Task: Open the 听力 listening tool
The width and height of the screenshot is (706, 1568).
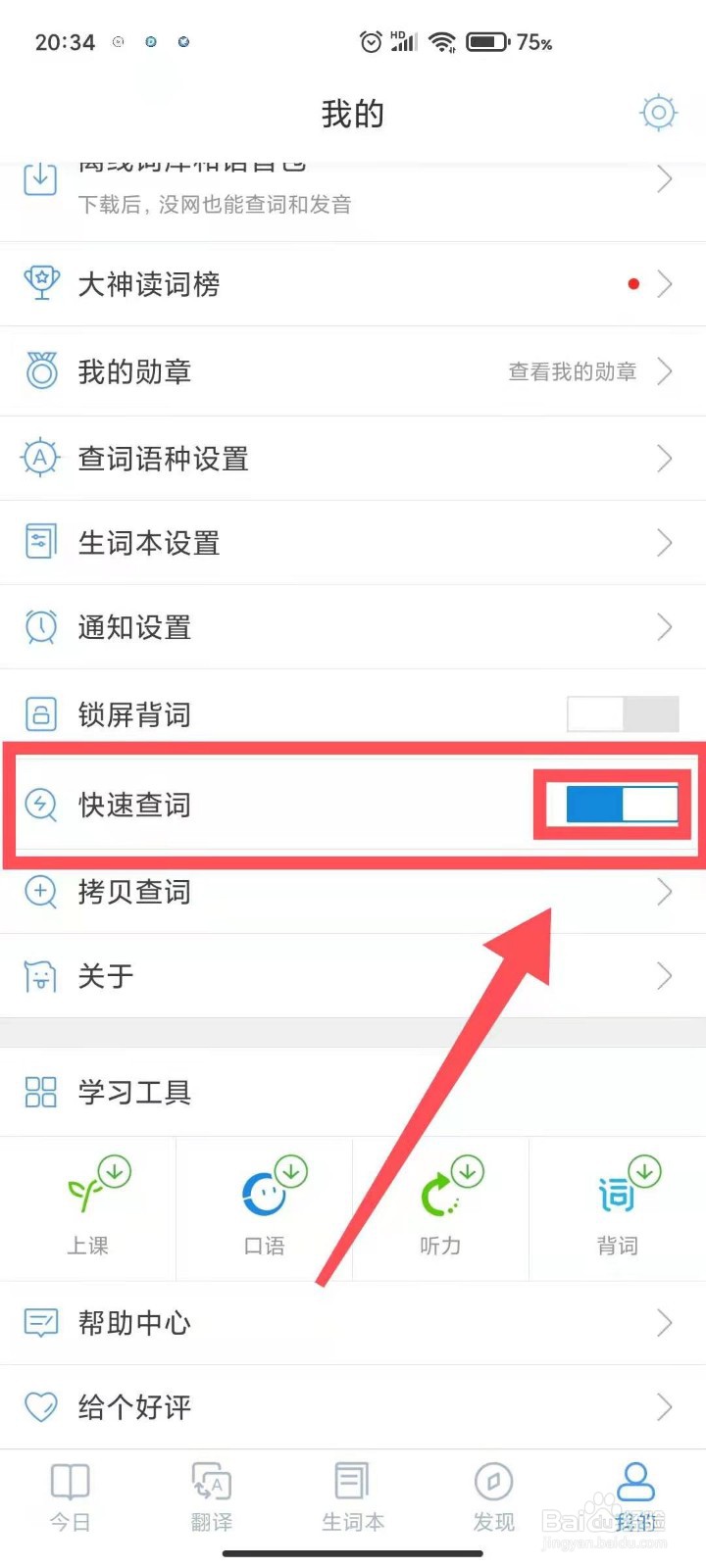Action: click(x=441, y=1207)
